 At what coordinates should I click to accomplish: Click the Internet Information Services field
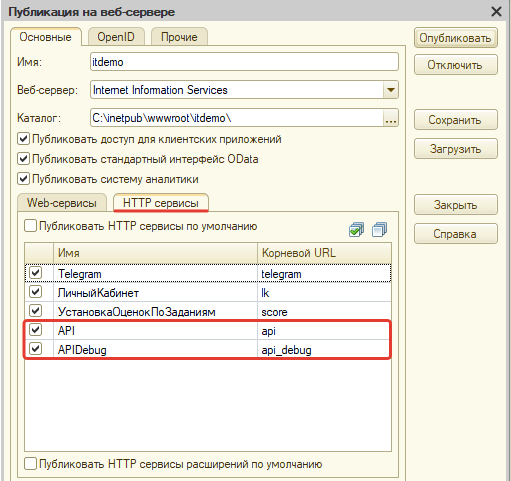point(237,90)
